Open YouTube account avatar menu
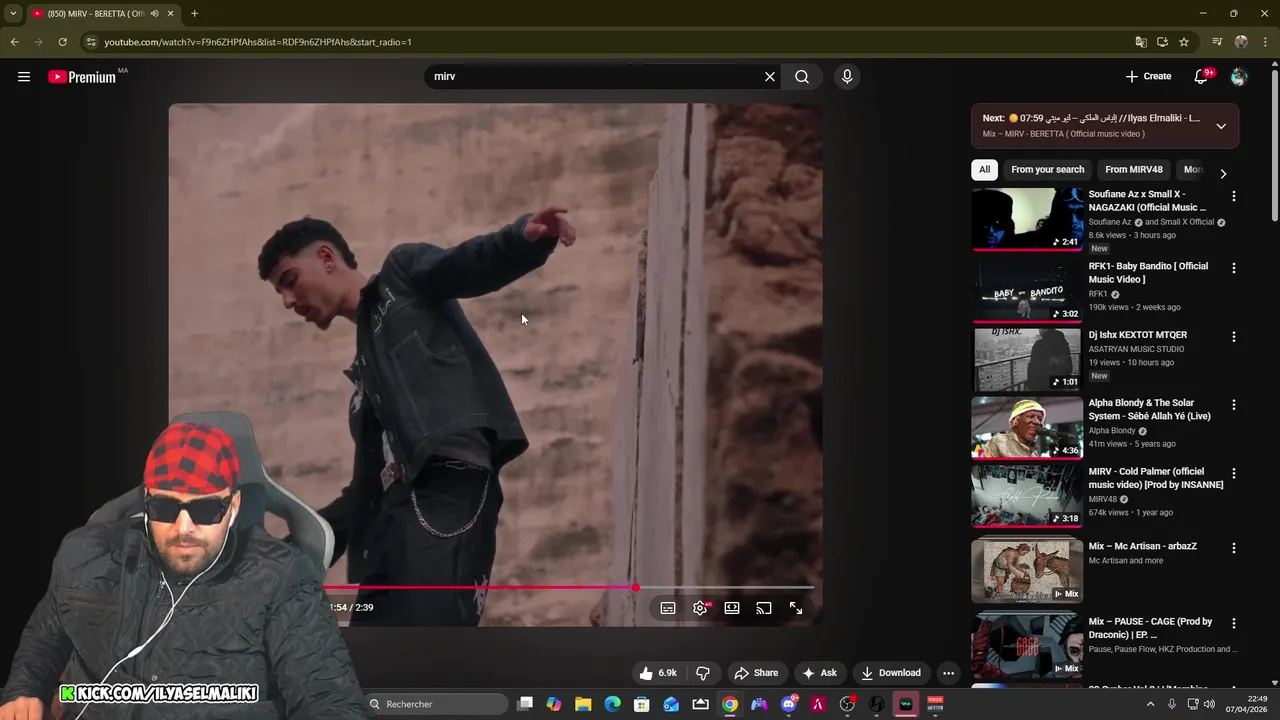Screen dimensions: 1280x720 1239,77
